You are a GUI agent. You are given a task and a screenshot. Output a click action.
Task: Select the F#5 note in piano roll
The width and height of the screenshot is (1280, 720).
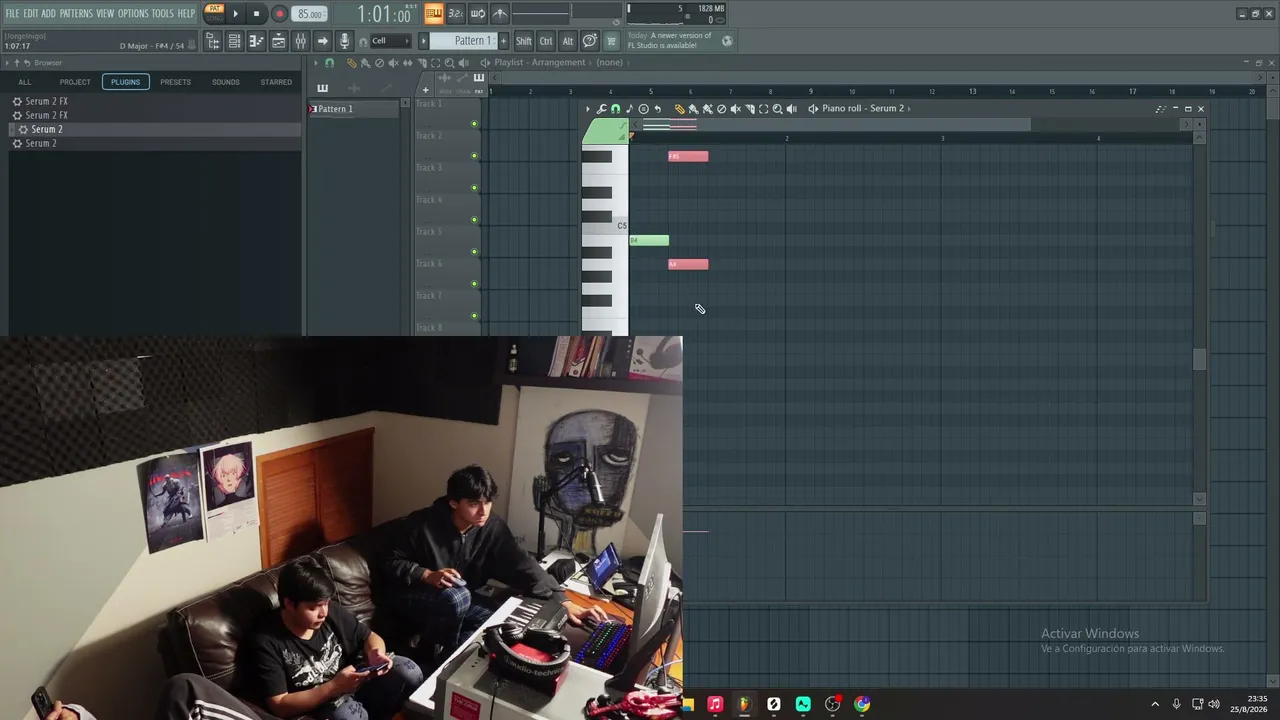coord(688,156)
